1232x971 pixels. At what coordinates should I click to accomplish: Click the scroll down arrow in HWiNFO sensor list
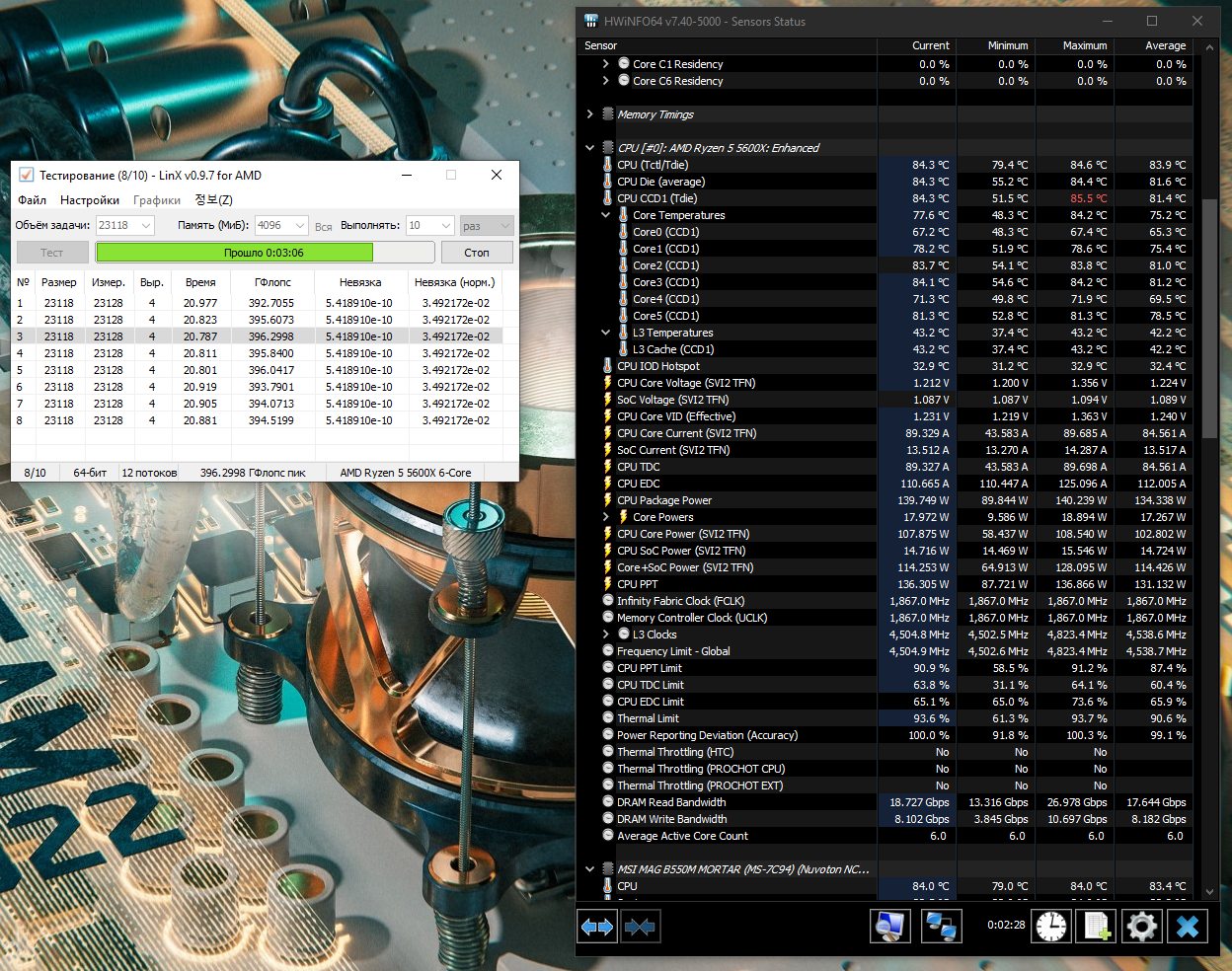click(x=1211, y=890)
